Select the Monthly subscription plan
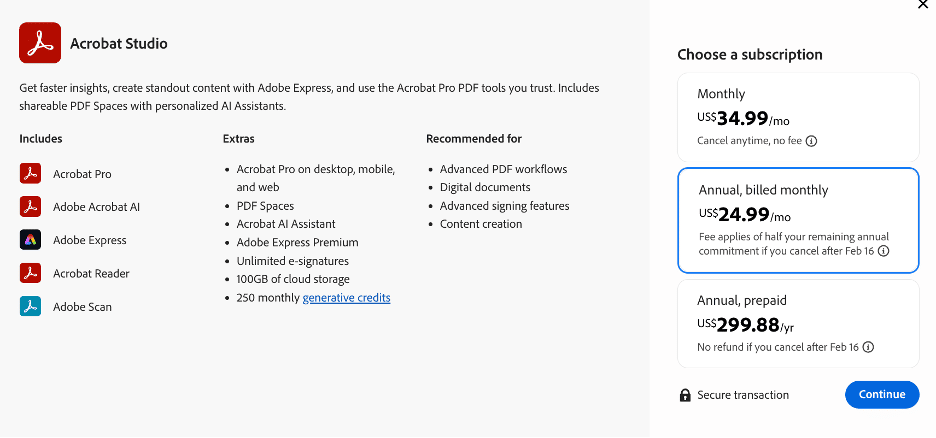 pyautogui.click(x=798, y=118)
